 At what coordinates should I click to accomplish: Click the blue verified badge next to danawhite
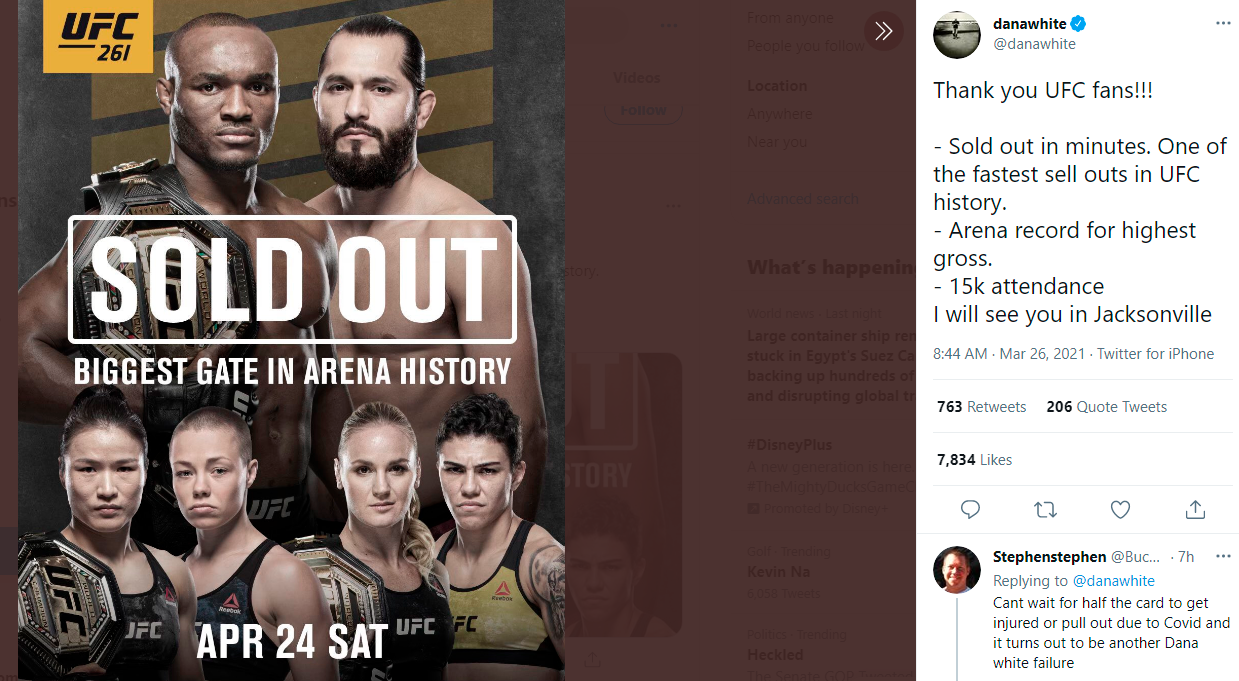1080,24
